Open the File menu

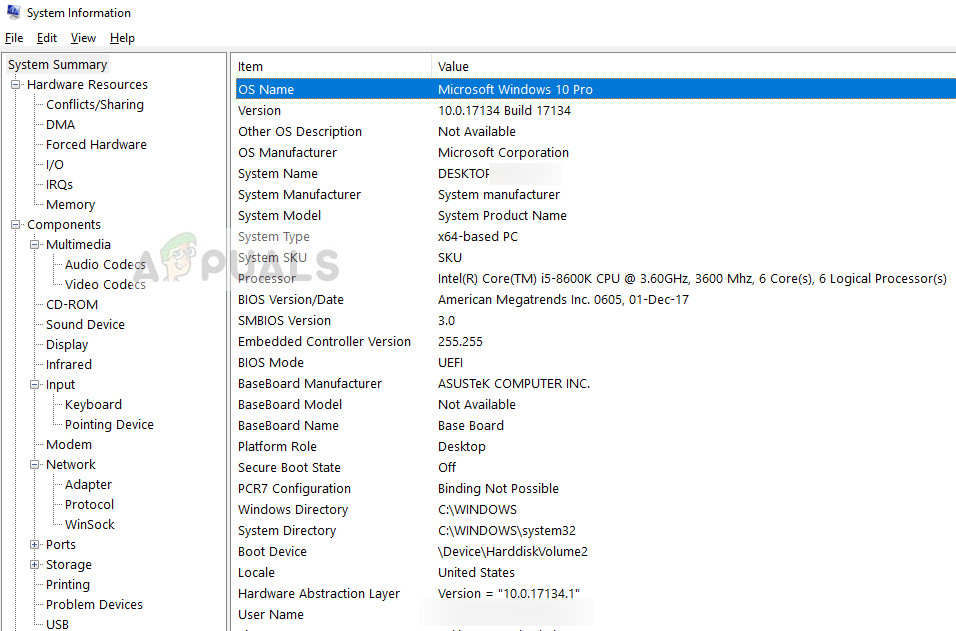[x=14, y=38]
